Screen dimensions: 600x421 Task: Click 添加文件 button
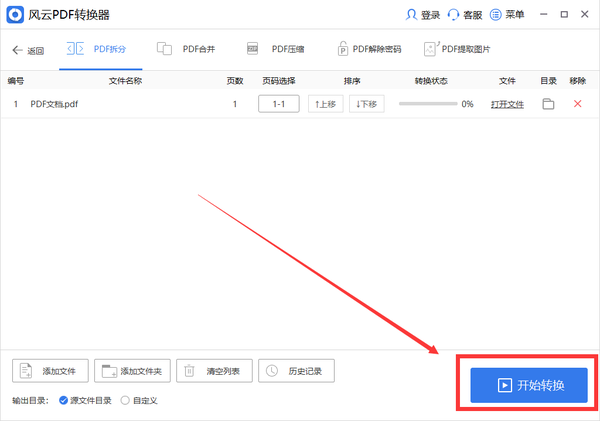pos(51,371)
